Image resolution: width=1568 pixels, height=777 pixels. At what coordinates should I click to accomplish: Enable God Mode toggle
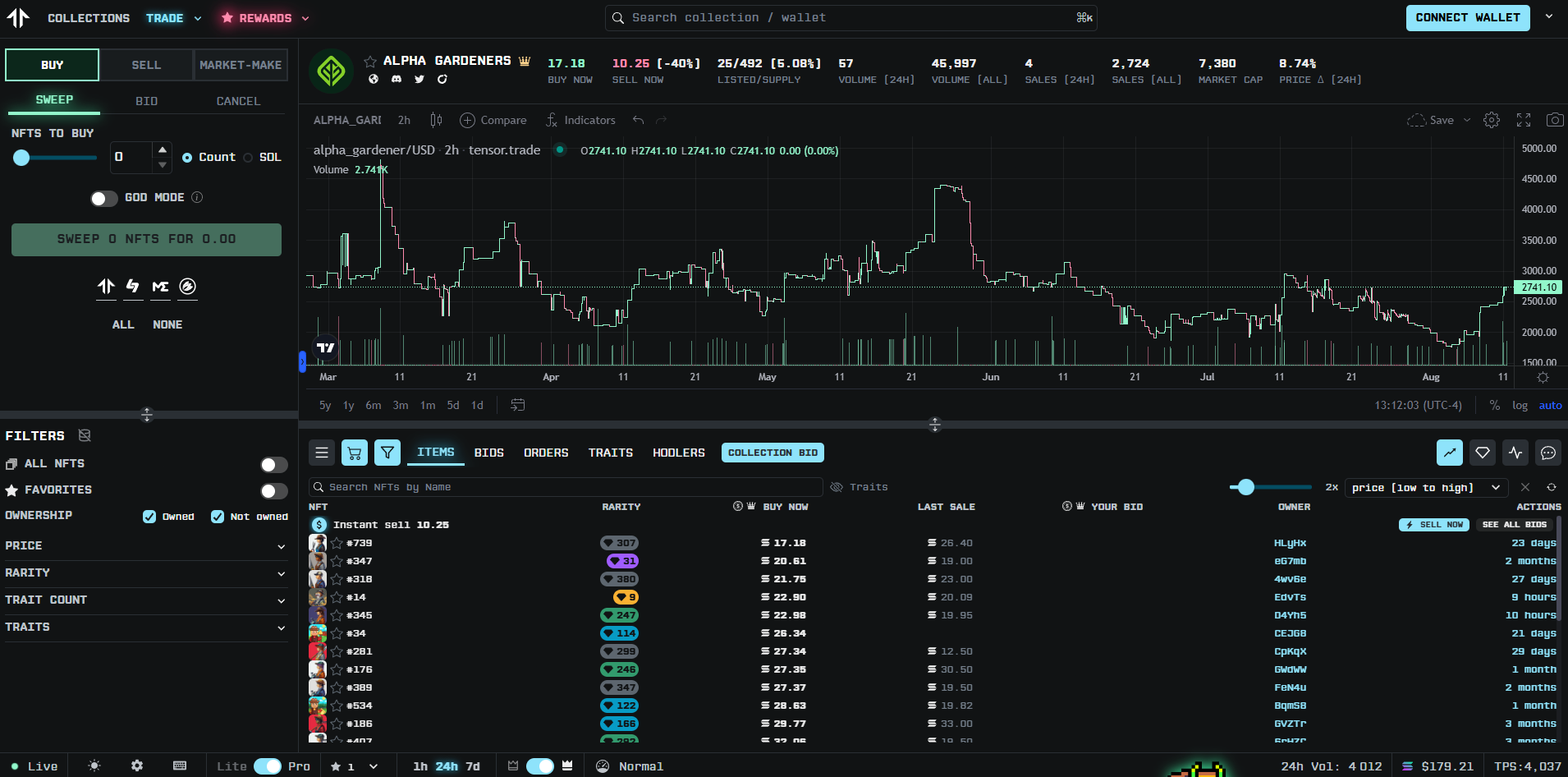pyautogui.click(x=103, y=198)
